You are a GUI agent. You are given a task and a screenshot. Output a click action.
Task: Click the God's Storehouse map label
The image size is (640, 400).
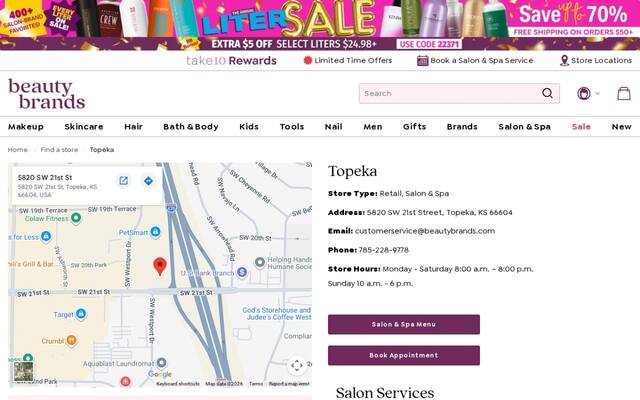pyautogui.click(x=277, y=313)
